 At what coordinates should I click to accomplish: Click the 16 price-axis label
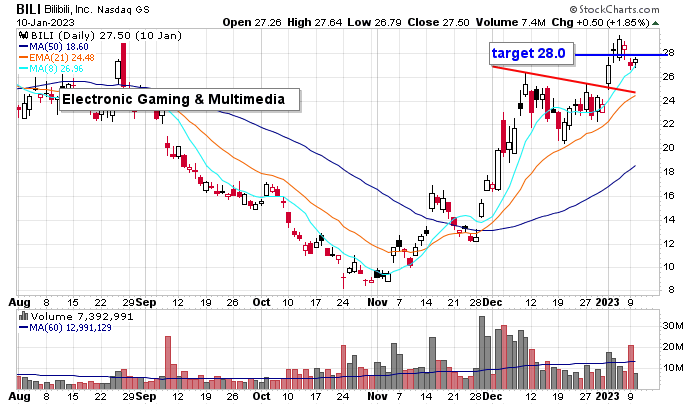click(668, 196)
